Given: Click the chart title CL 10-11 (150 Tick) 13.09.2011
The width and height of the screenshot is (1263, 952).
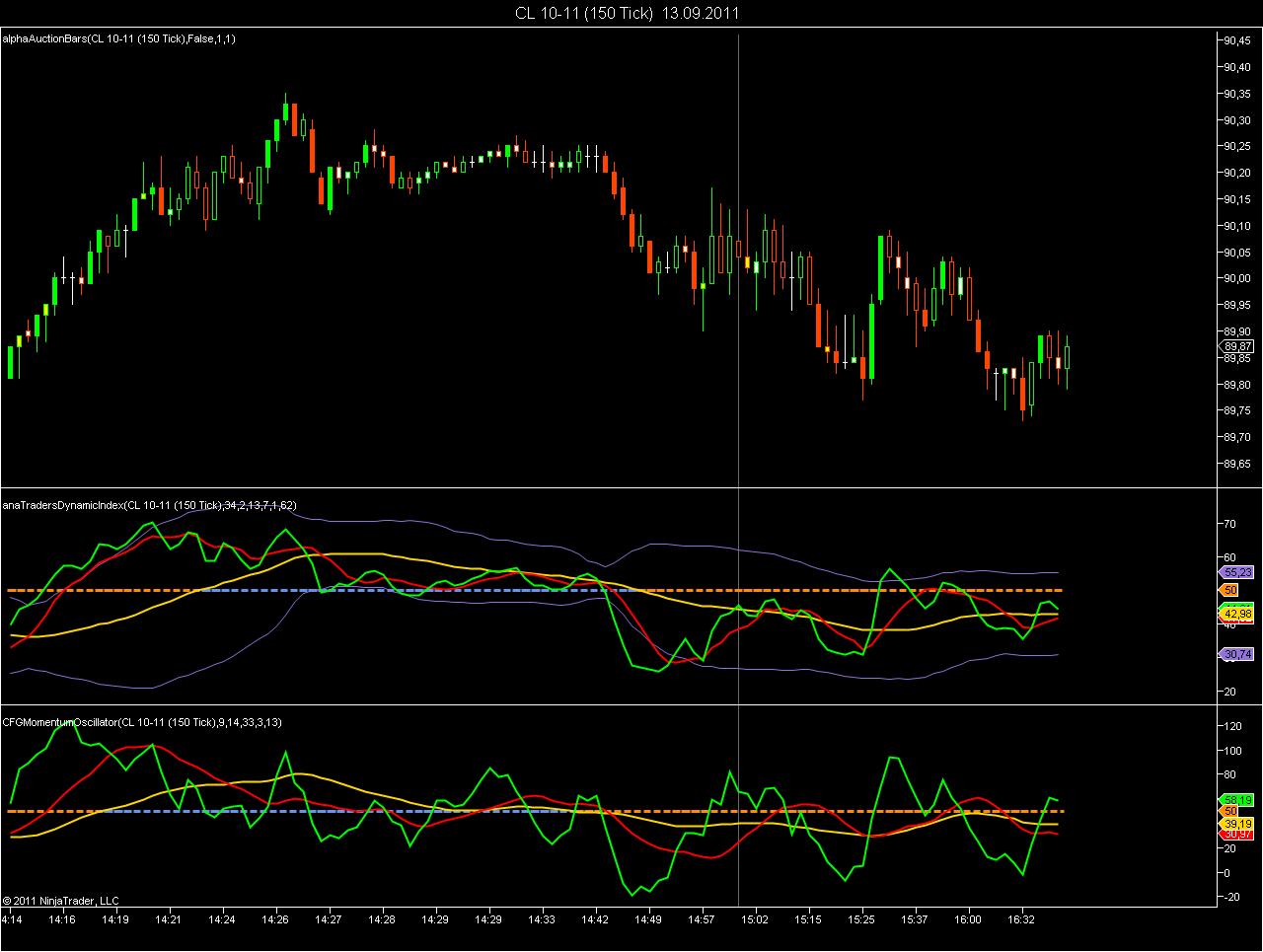Looking at the screenshot, I should click(x=628, y=13).
